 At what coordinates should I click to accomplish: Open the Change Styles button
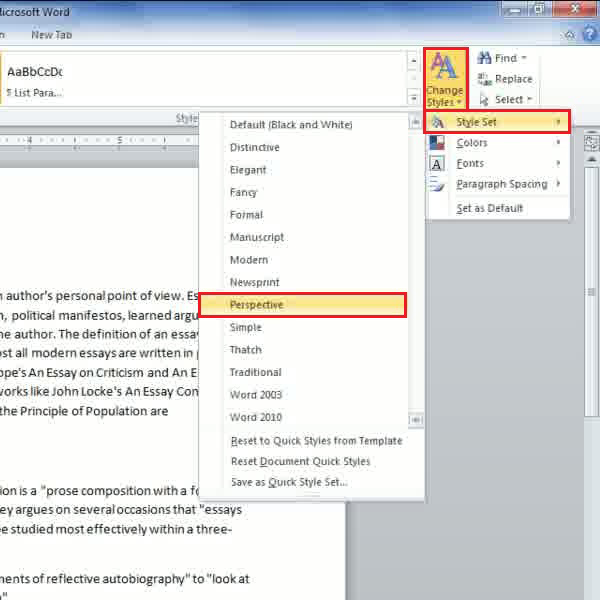click(x=445, y=79)
